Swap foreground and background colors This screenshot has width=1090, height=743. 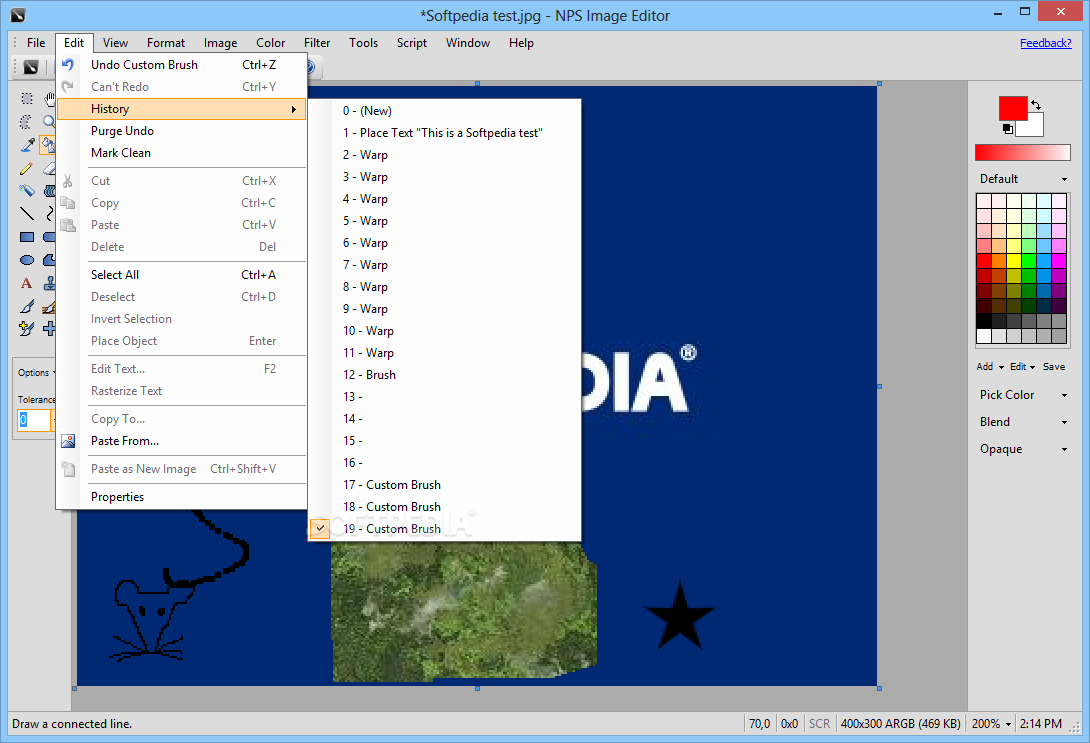pyautogui.click(x=1036, y=104)
